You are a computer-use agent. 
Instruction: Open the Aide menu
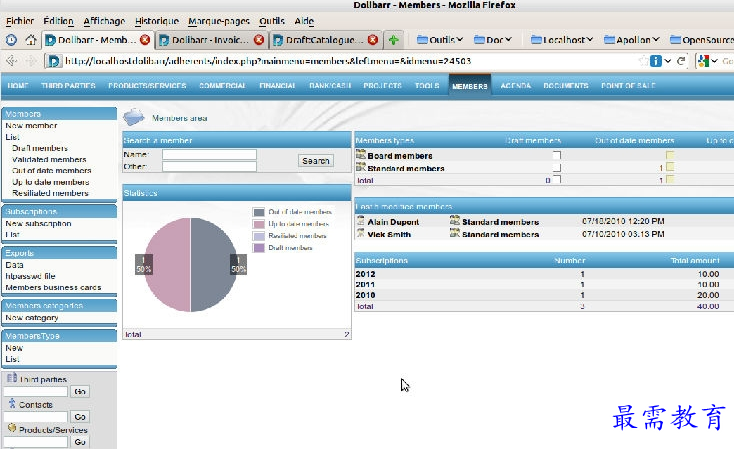click(304, 21)
